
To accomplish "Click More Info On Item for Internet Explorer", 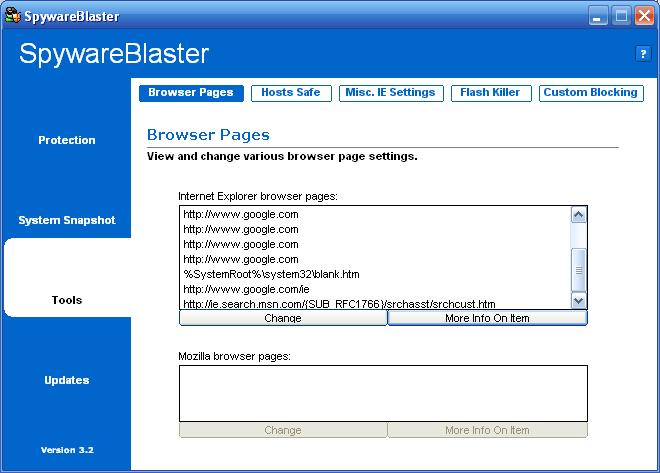I will (x=487, y=318).
